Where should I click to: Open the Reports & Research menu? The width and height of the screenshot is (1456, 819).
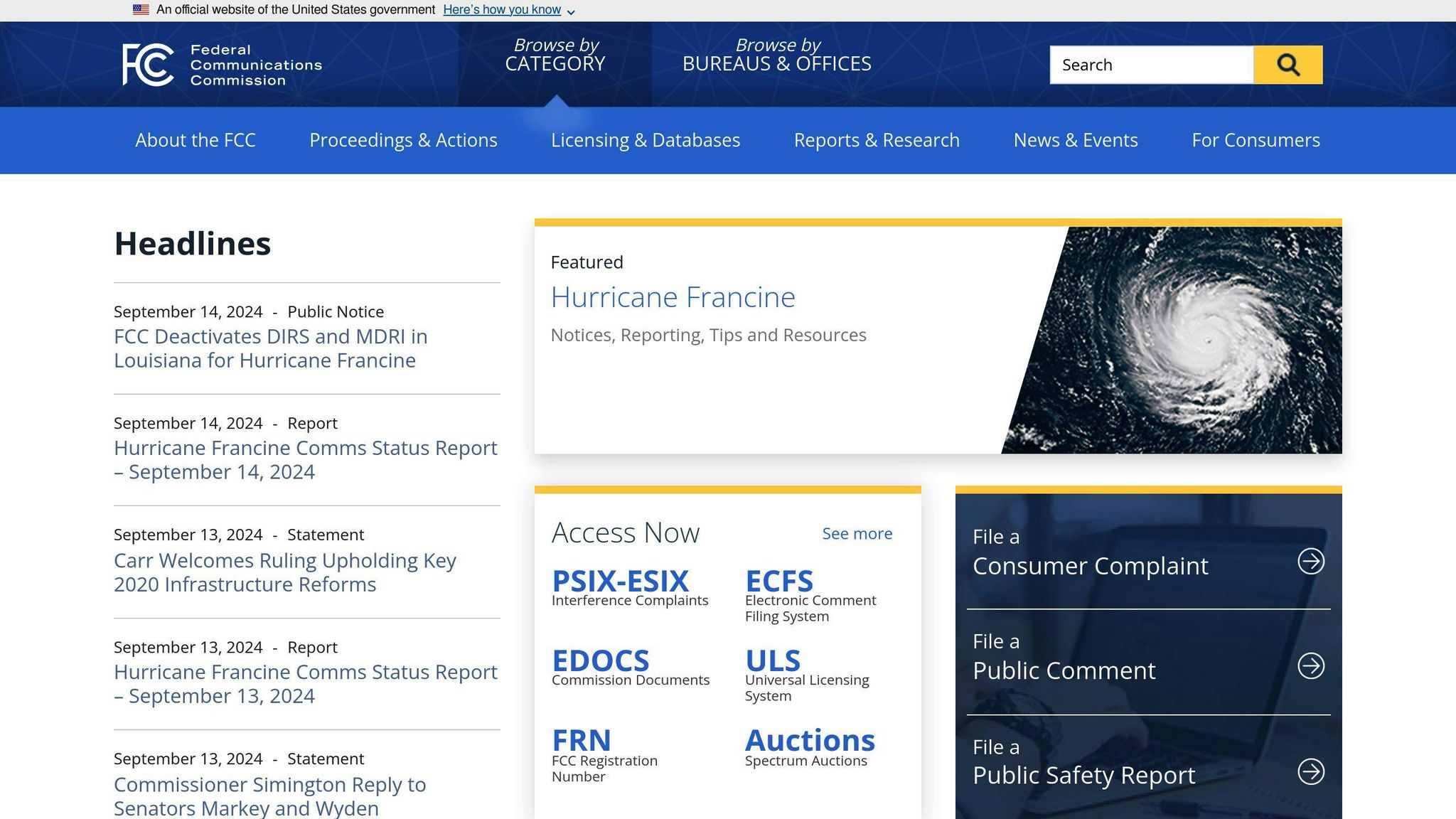point(877,140)
